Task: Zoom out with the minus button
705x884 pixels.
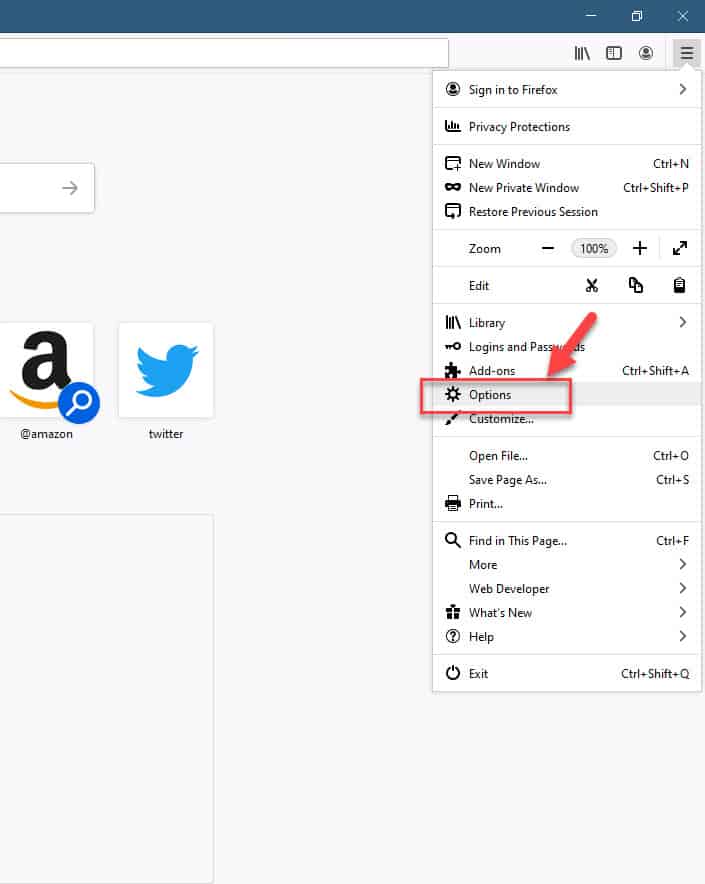Action: (548, 248)
